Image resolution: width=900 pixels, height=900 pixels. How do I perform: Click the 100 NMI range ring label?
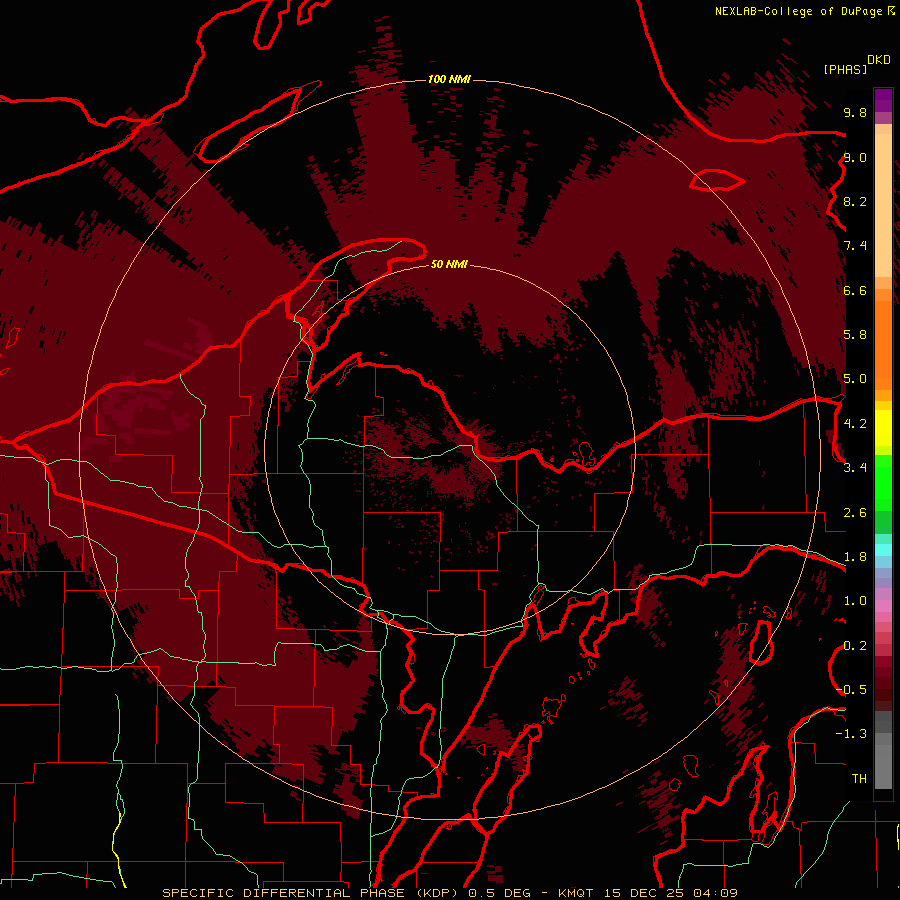pyautogui.click(x=449, y=79)
